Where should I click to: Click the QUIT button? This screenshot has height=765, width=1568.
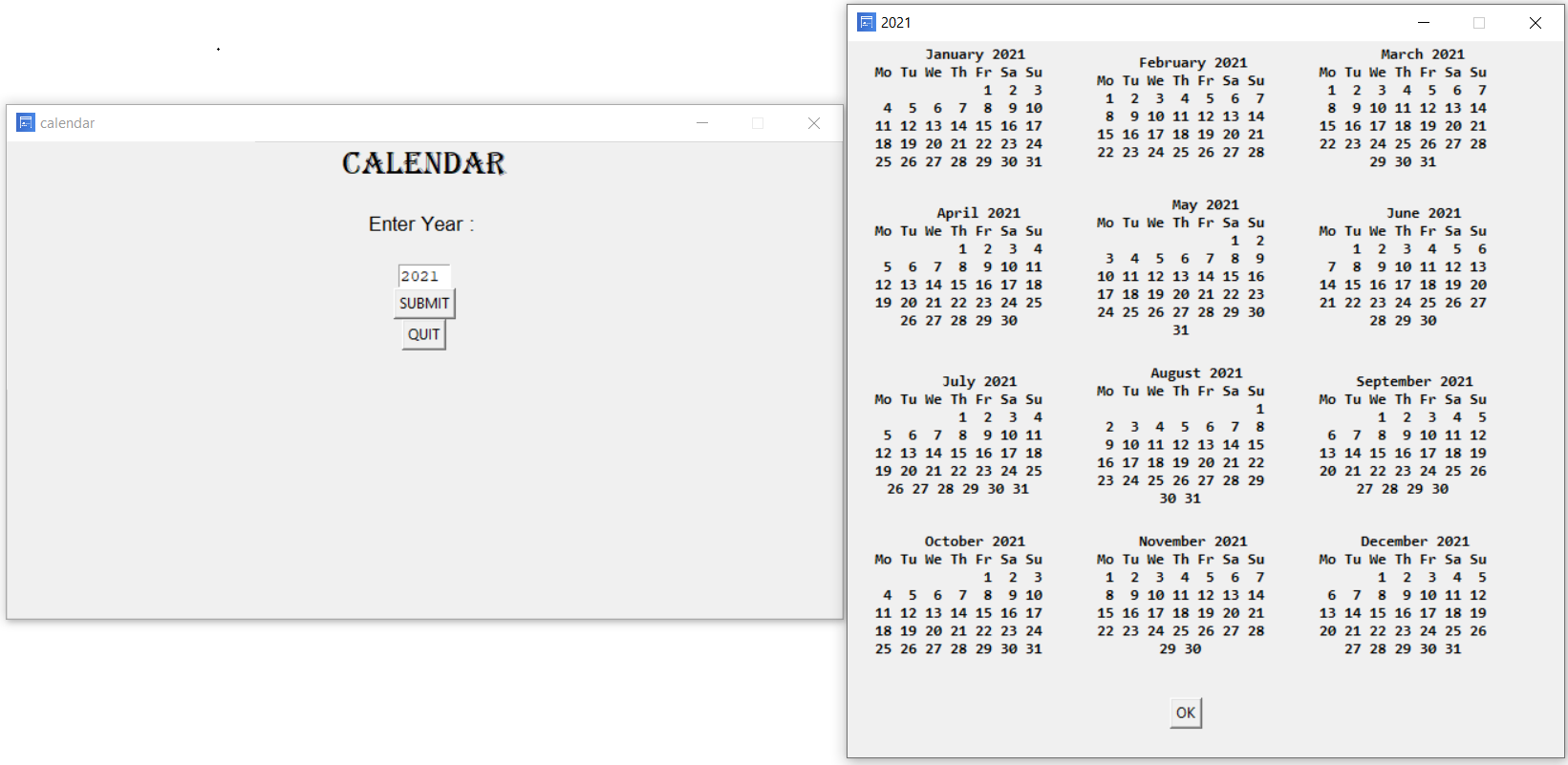click(424, 334)
